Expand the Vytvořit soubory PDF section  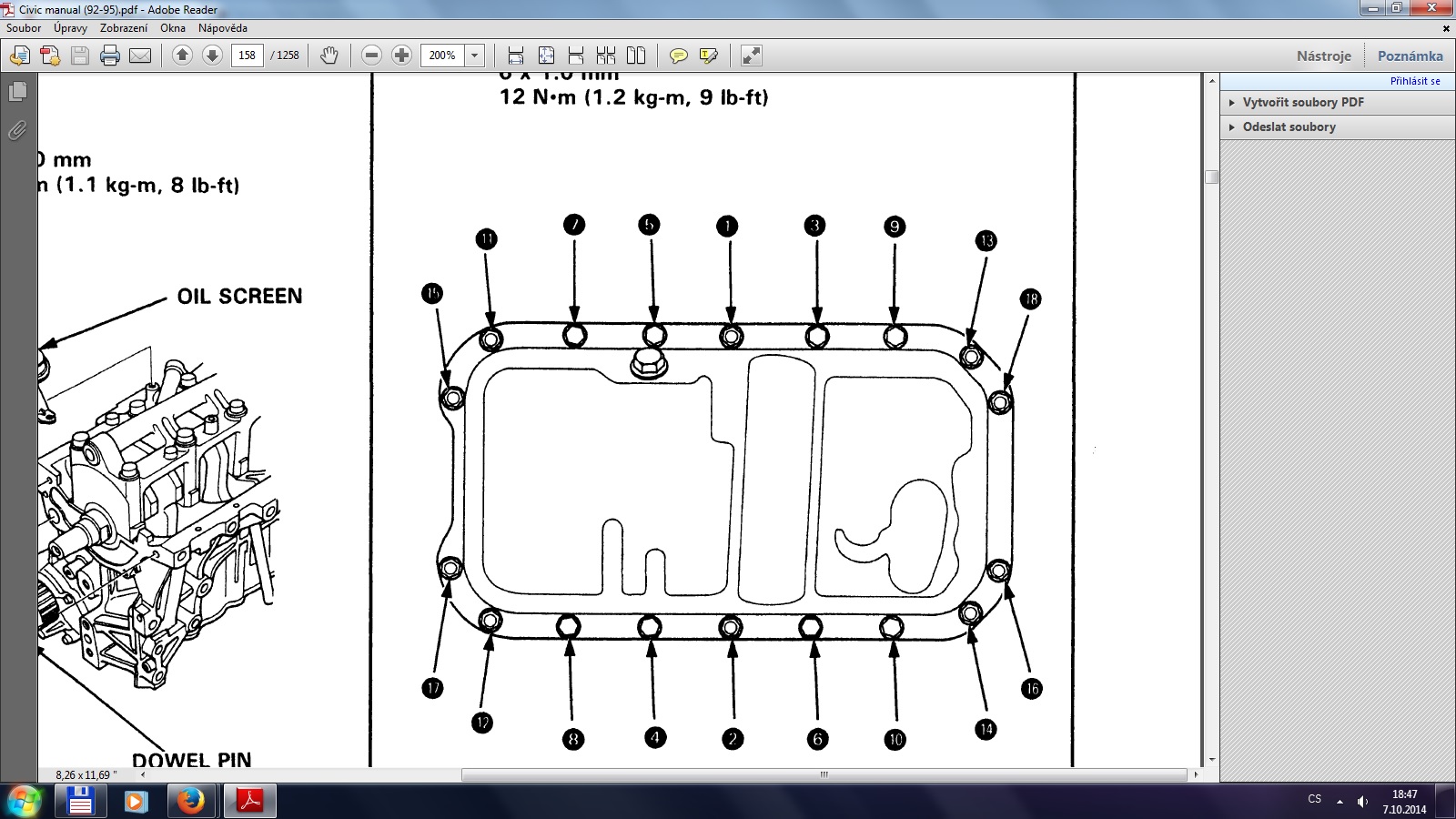1303,102
